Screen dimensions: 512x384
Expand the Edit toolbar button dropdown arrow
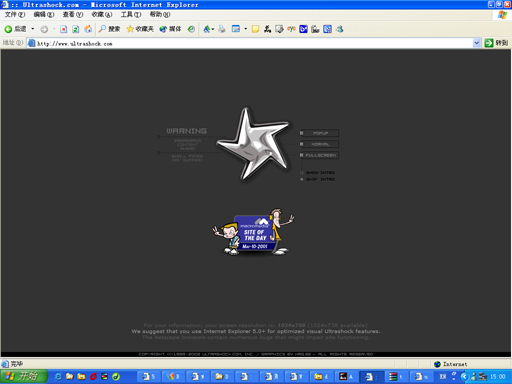coord(246,29)
